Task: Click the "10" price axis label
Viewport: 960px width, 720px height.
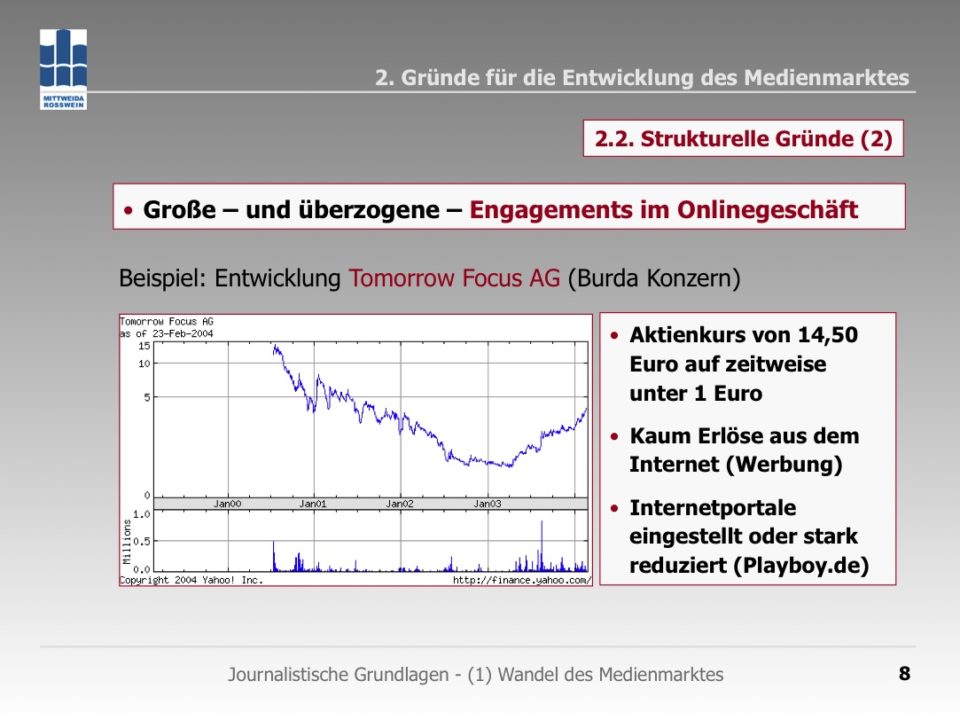Action: point(144,364)
